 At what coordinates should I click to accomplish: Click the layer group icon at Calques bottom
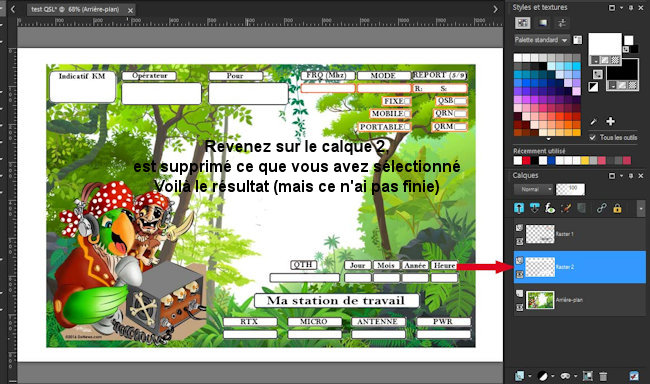[587, 376]
